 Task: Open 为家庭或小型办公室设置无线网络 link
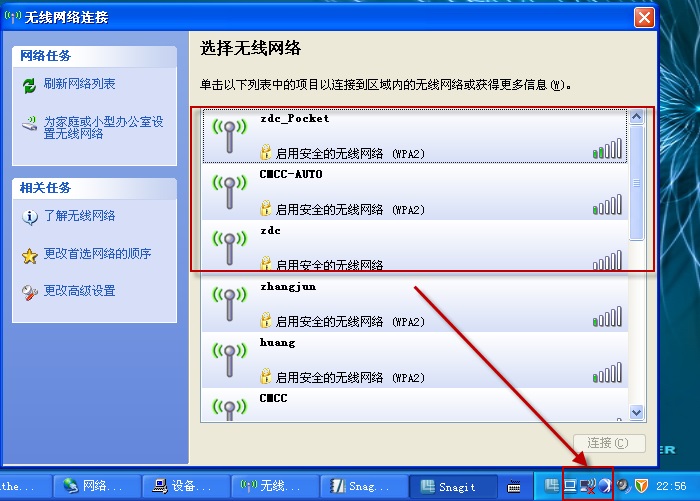(x=103, y=128)
